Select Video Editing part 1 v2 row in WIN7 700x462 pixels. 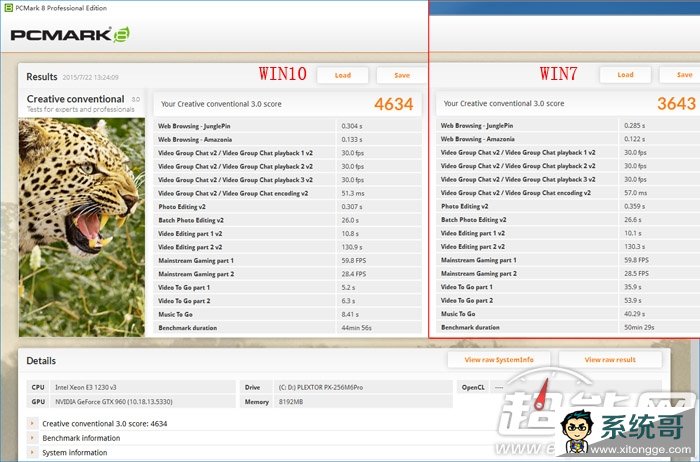[568, 233]
